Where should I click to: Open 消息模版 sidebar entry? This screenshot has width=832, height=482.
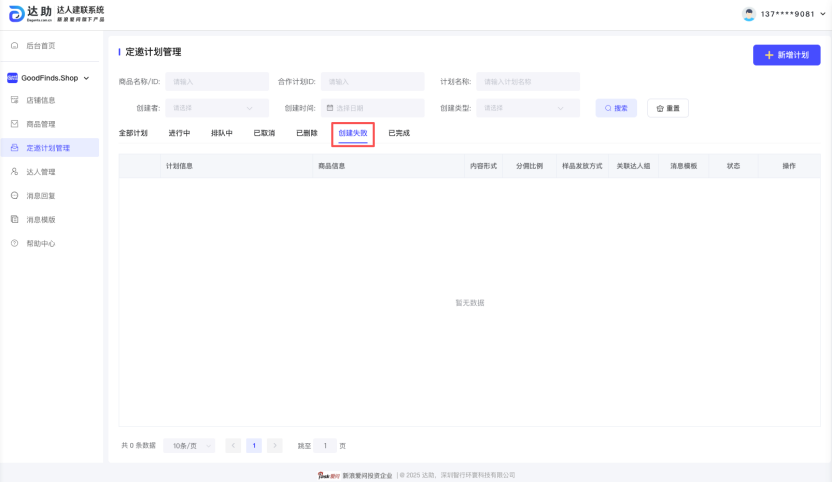coord(40,219)
